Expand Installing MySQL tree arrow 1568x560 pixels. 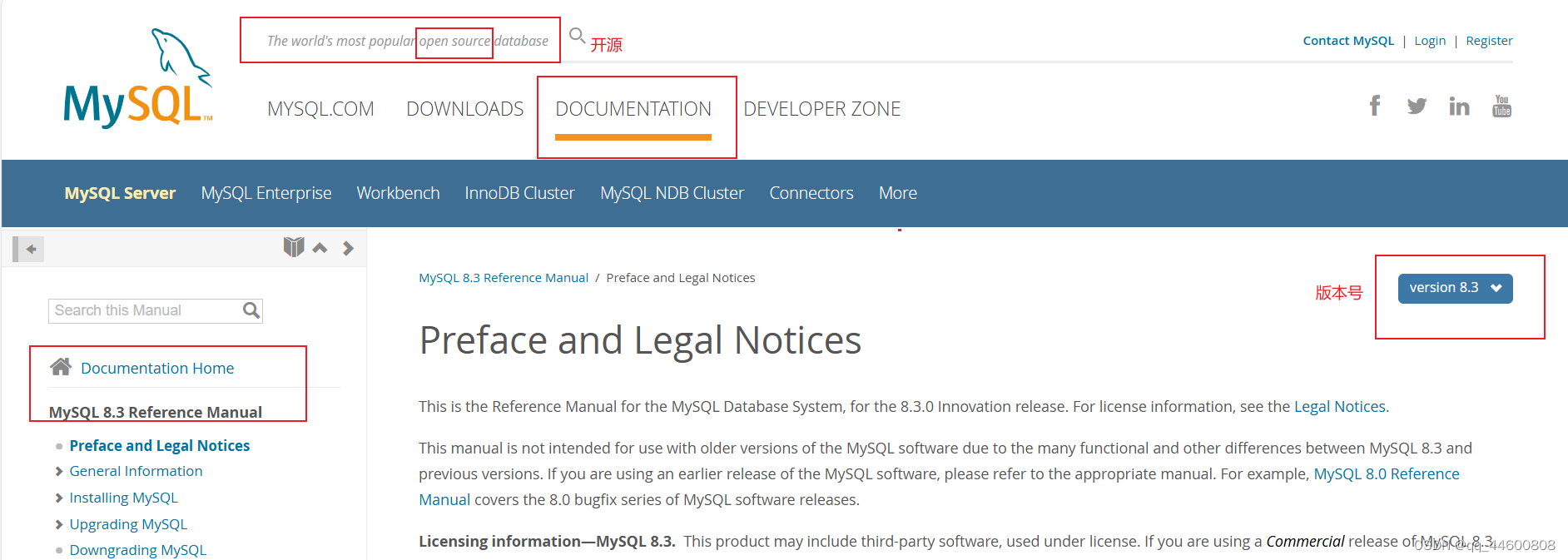coord(59,498)
